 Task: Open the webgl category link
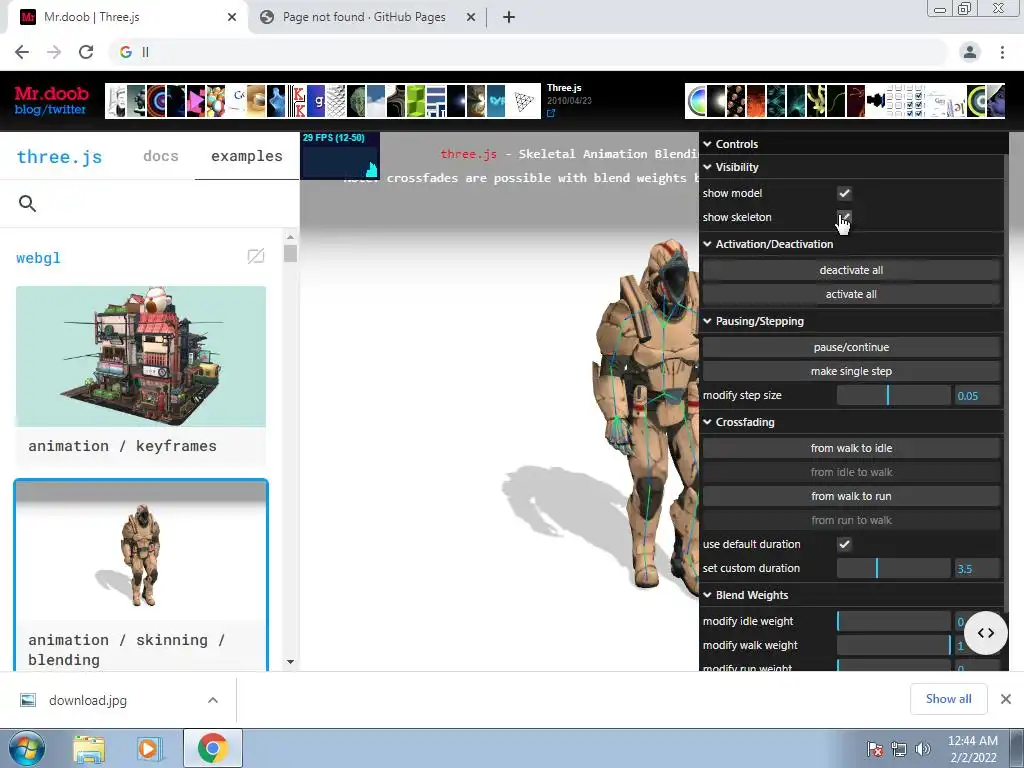tap(38, 258)
